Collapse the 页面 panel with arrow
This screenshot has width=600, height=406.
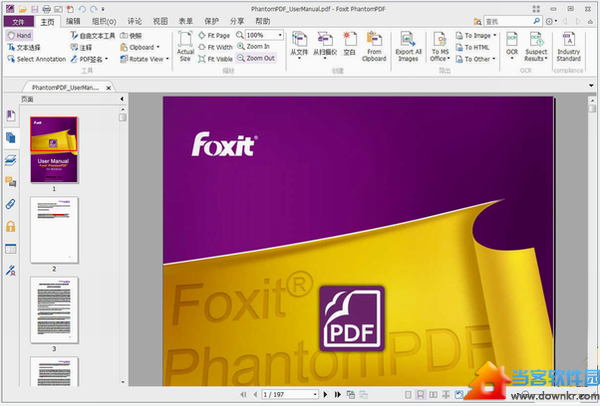(122, 99)
